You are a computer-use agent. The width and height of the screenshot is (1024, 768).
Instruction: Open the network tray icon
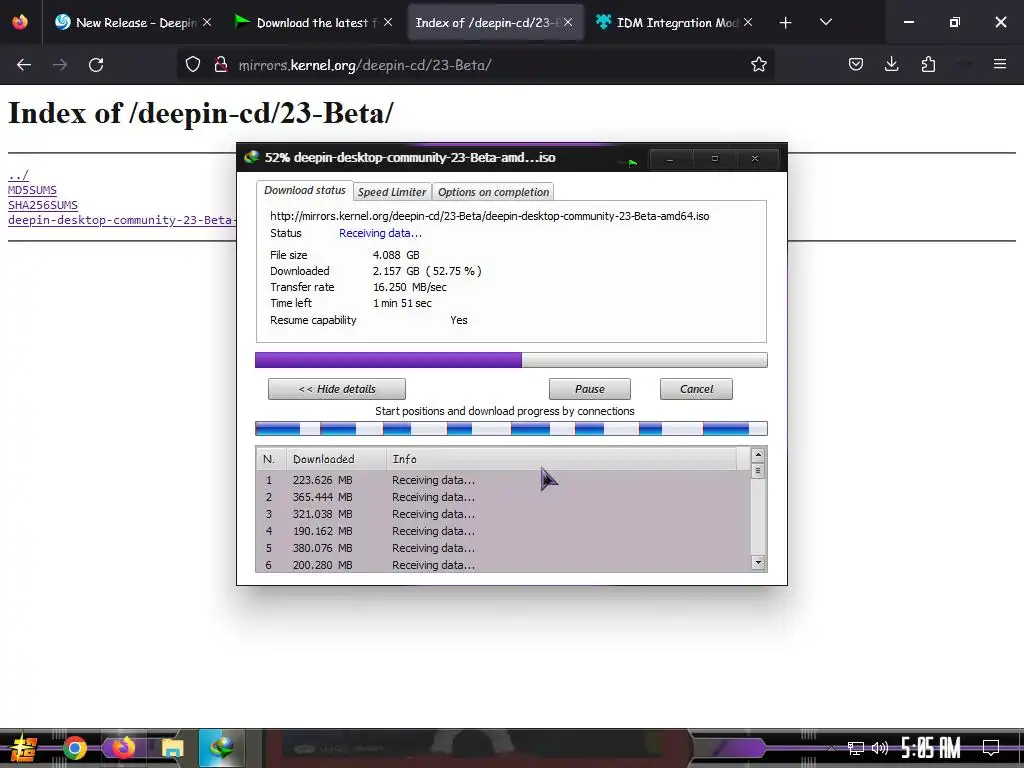click(856, 748)
